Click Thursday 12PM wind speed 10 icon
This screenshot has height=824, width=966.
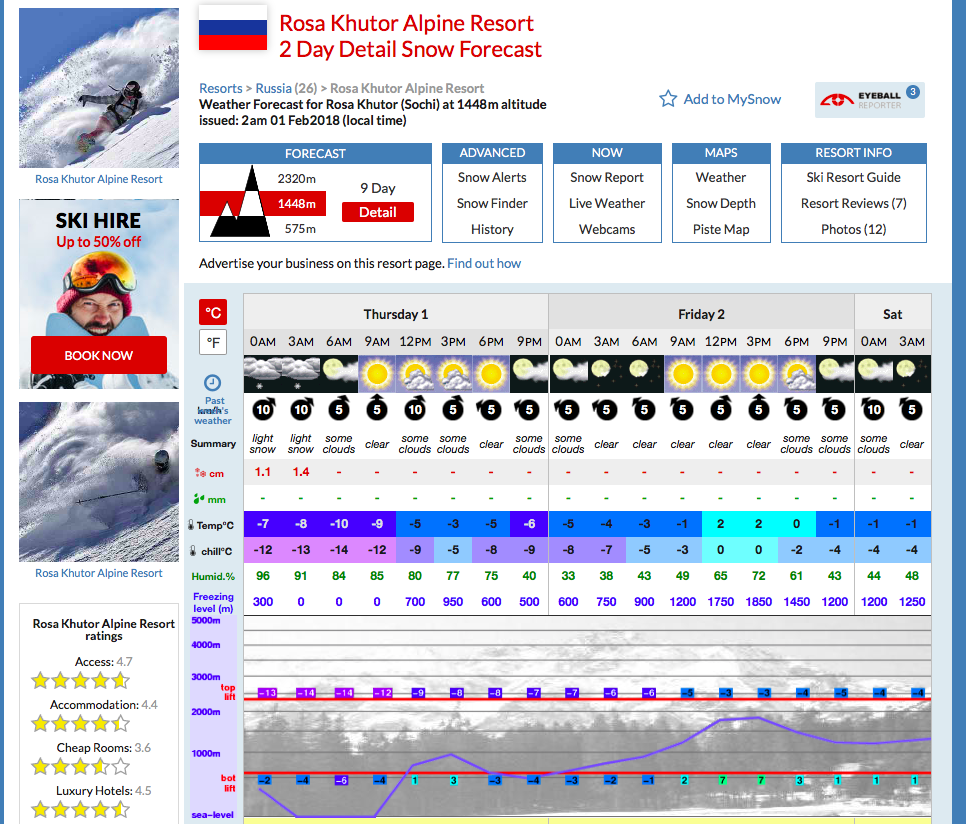click(415, 409)
